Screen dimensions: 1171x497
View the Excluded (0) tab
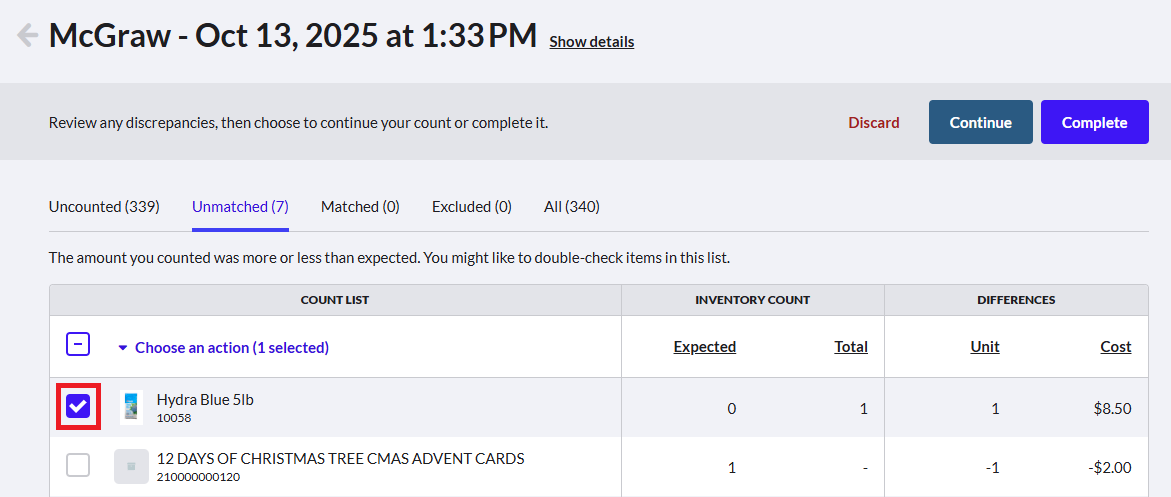[472, 207]
